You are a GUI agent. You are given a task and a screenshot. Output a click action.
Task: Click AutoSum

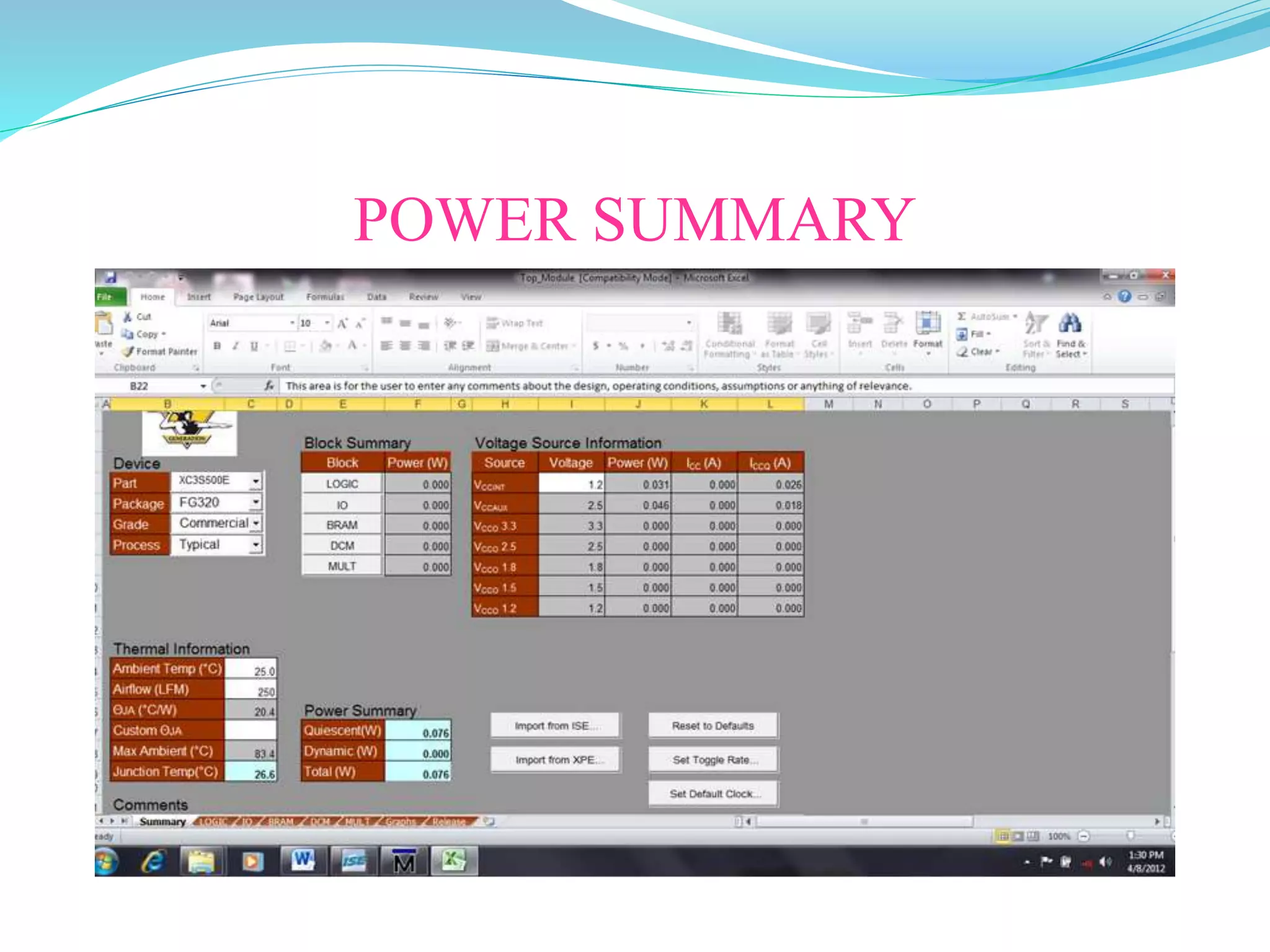(986, 317)
